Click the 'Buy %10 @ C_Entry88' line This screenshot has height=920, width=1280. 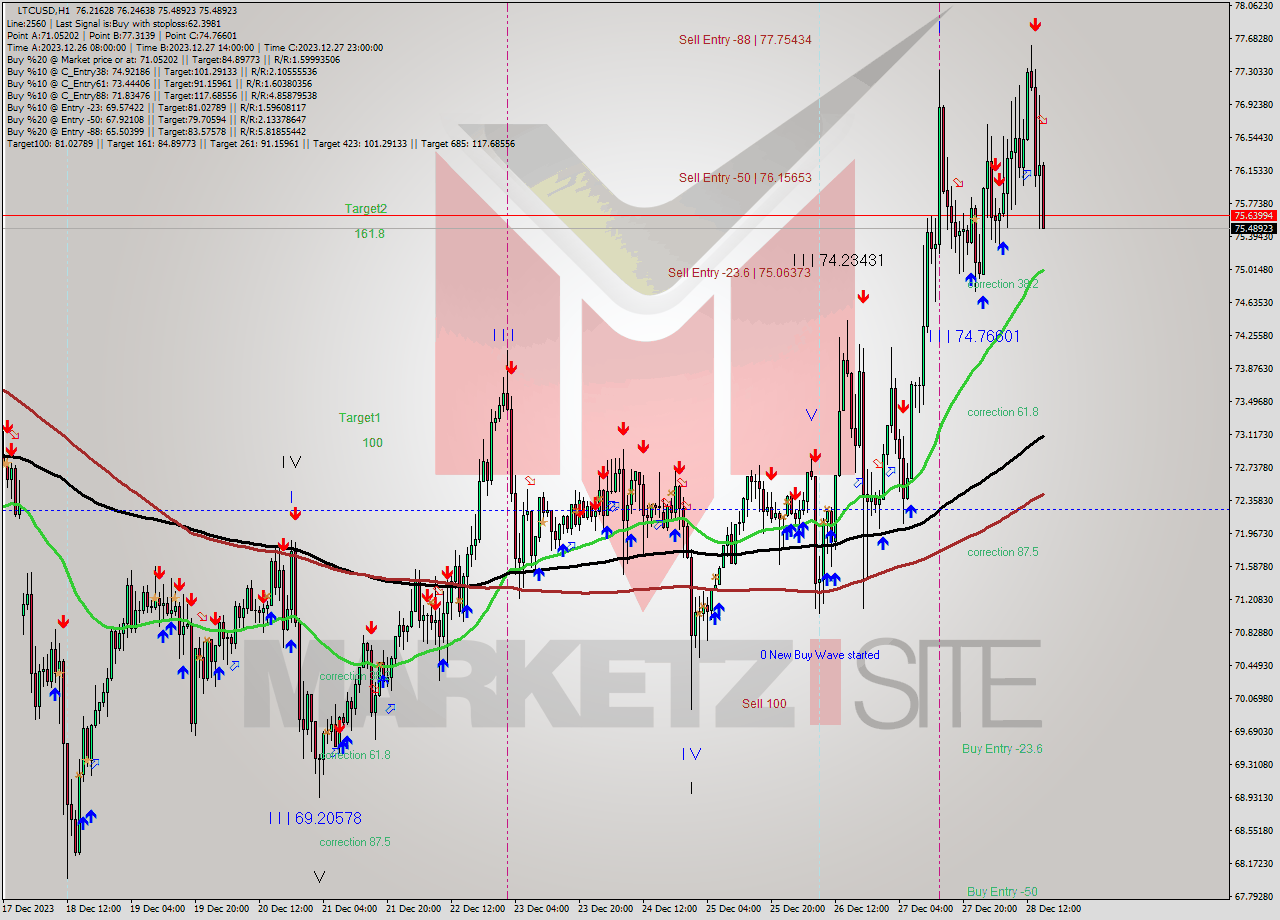coord(163,96)
